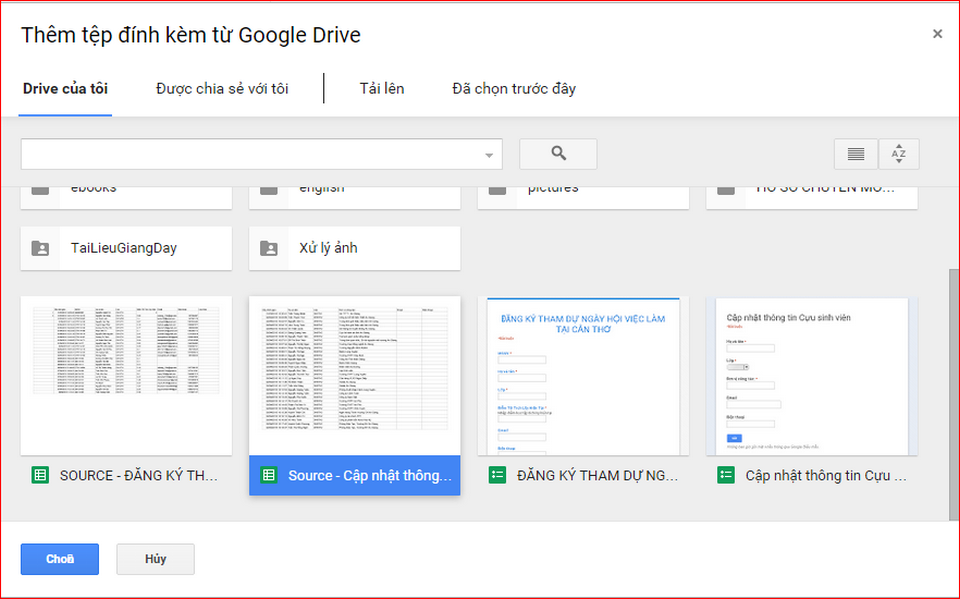Switch to Drive của tôi tab

pos(65,89)
